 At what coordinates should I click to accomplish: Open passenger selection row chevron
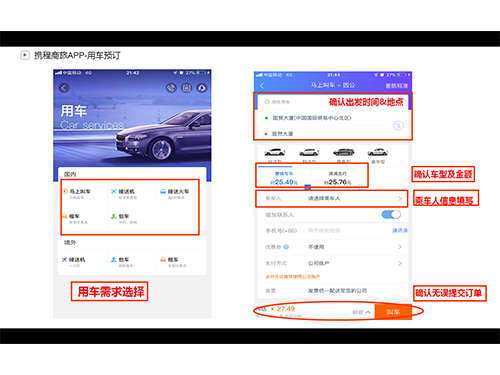[400, 198]
